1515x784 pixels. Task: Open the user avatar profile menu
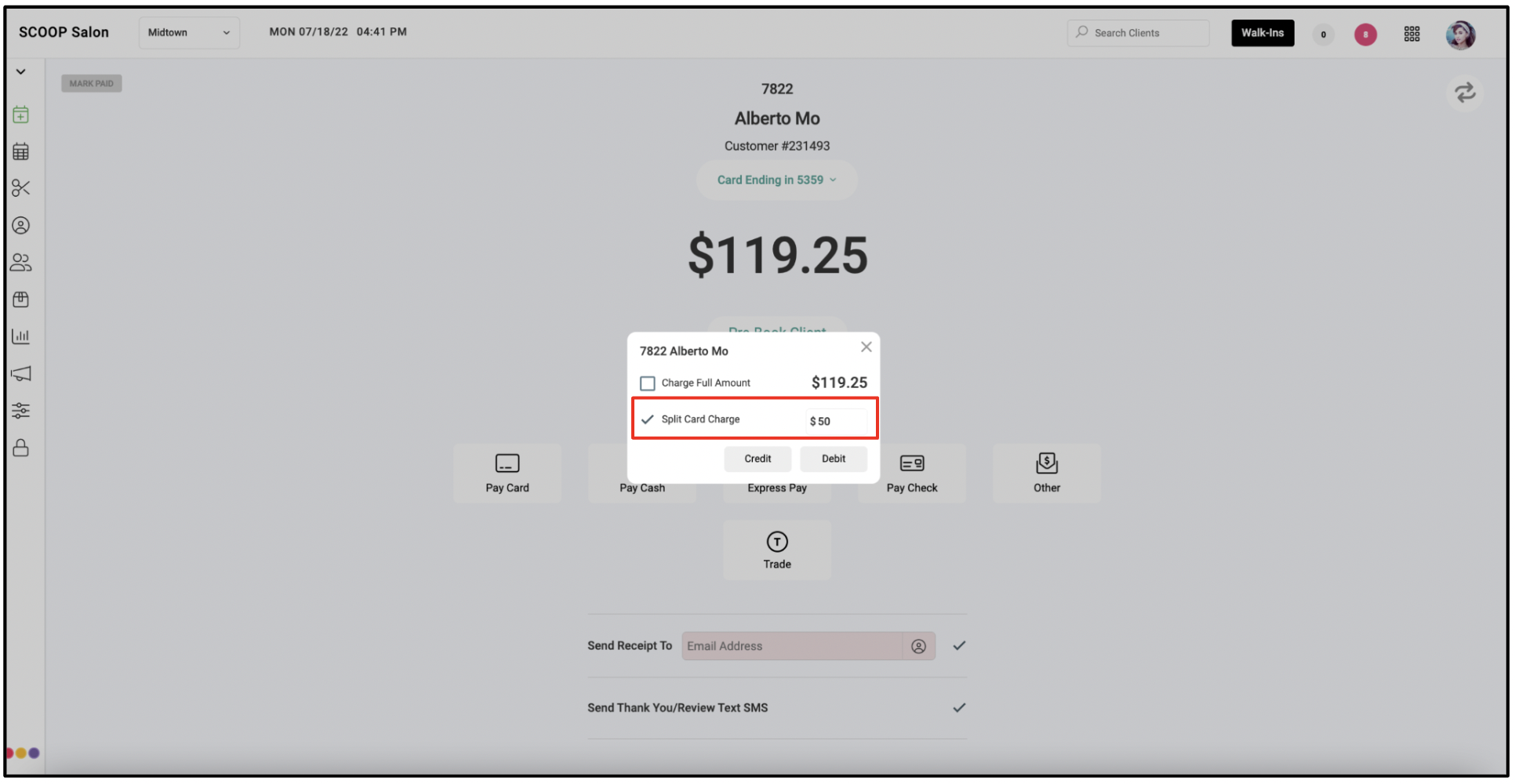coord(1460,34)
